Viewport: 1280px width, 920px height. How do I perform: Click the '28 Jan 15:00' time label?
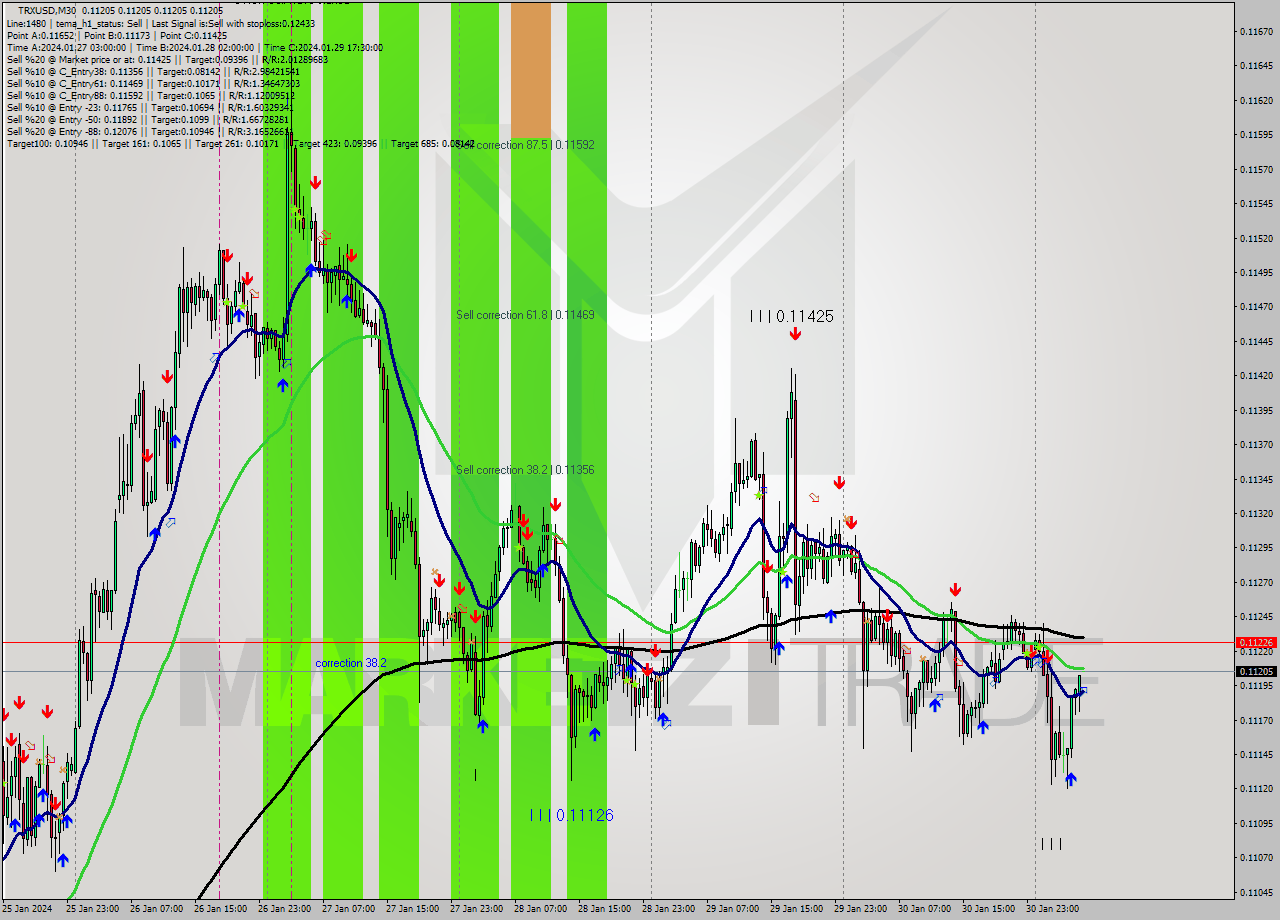pos(603,909)
